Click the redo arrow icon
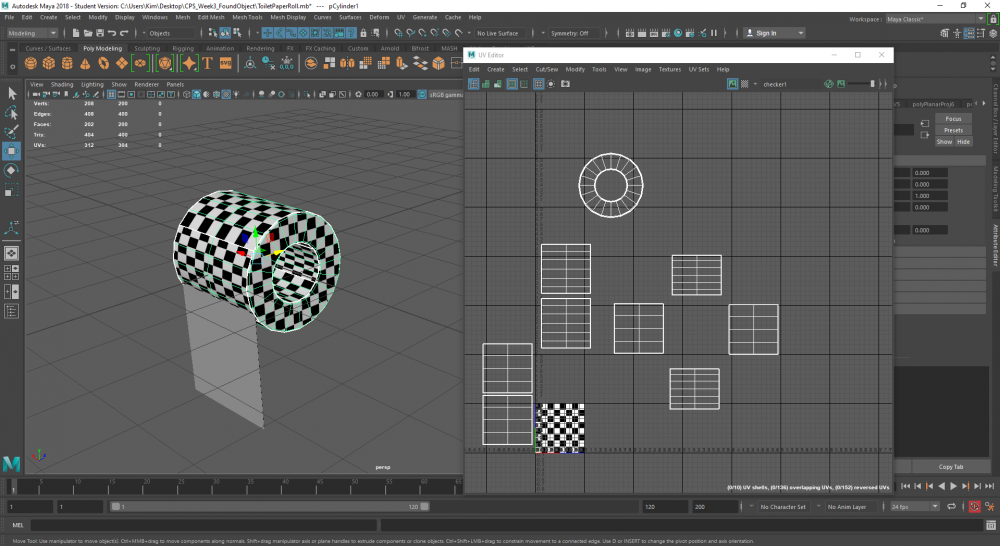The image size is (1000, 546). 124,33
